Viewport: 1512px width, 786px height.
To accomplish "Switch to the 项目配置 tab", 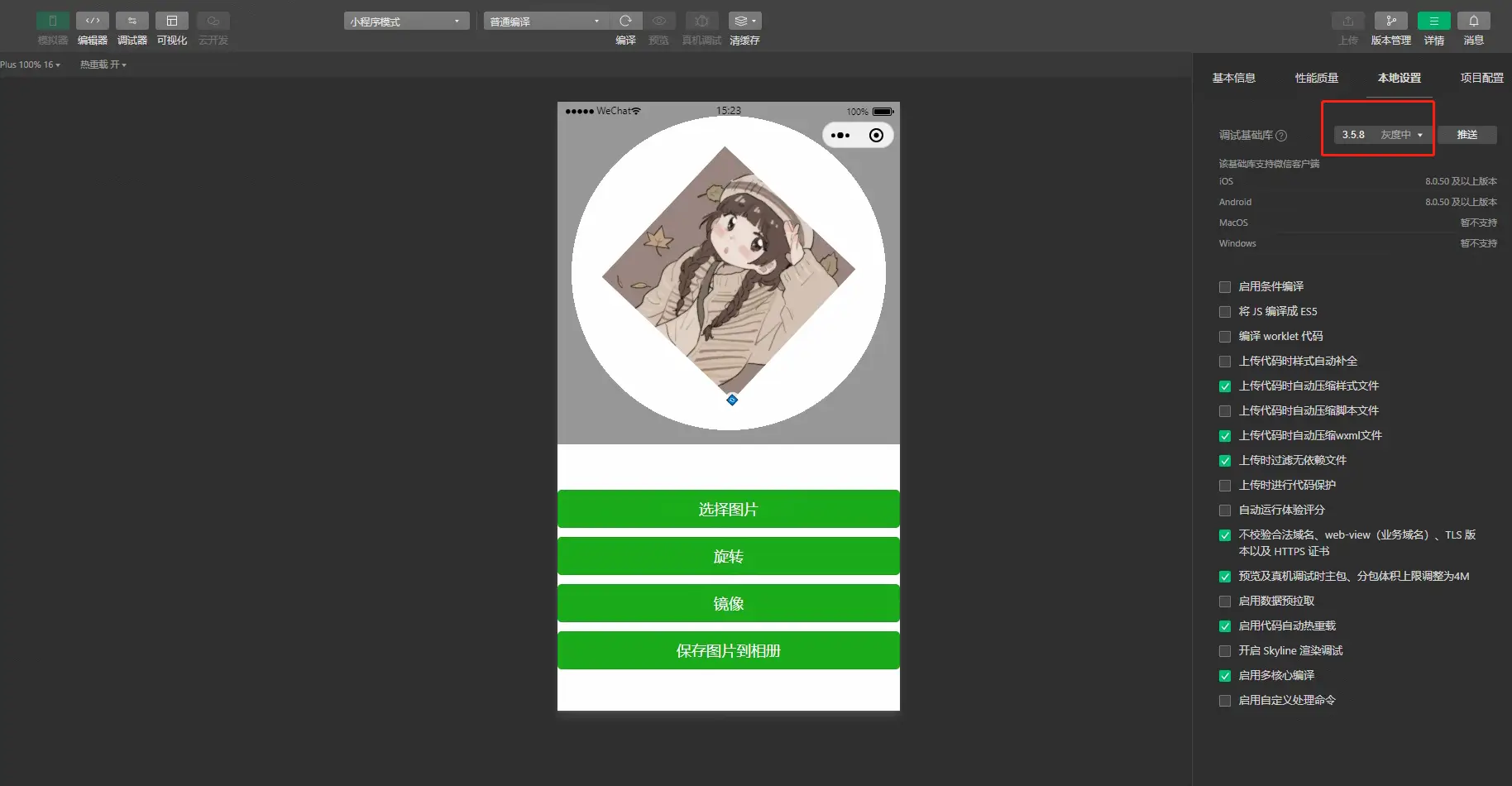I will [x=1482, y=78].
